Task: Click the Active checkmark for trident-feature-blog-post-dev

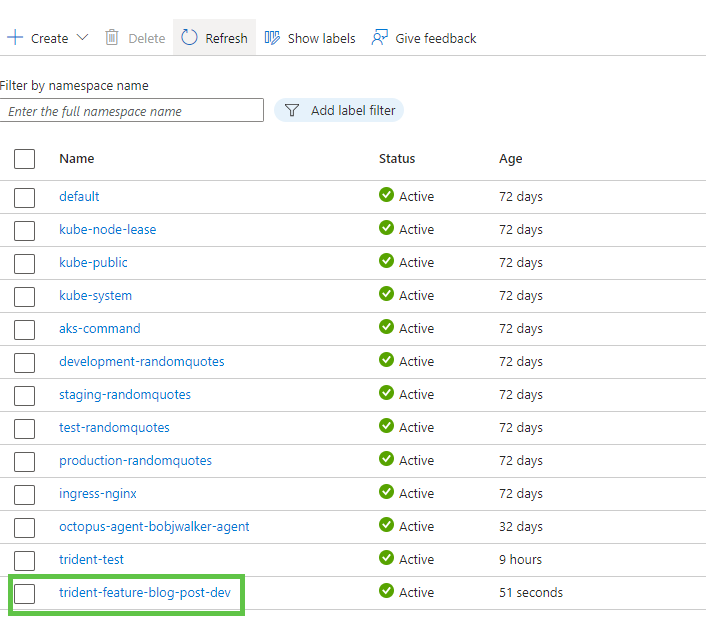Action: (386, 590)
